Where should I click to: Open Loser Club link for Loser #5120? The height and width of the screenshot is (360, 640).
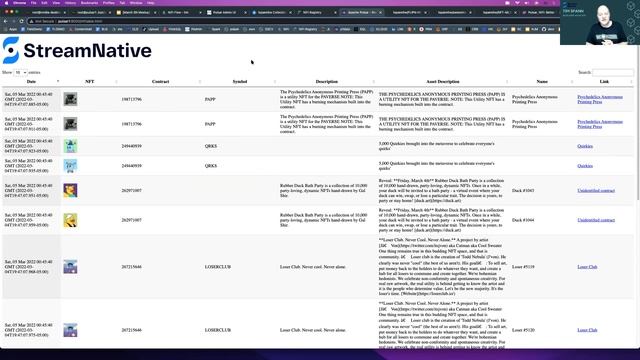(587, 330)
